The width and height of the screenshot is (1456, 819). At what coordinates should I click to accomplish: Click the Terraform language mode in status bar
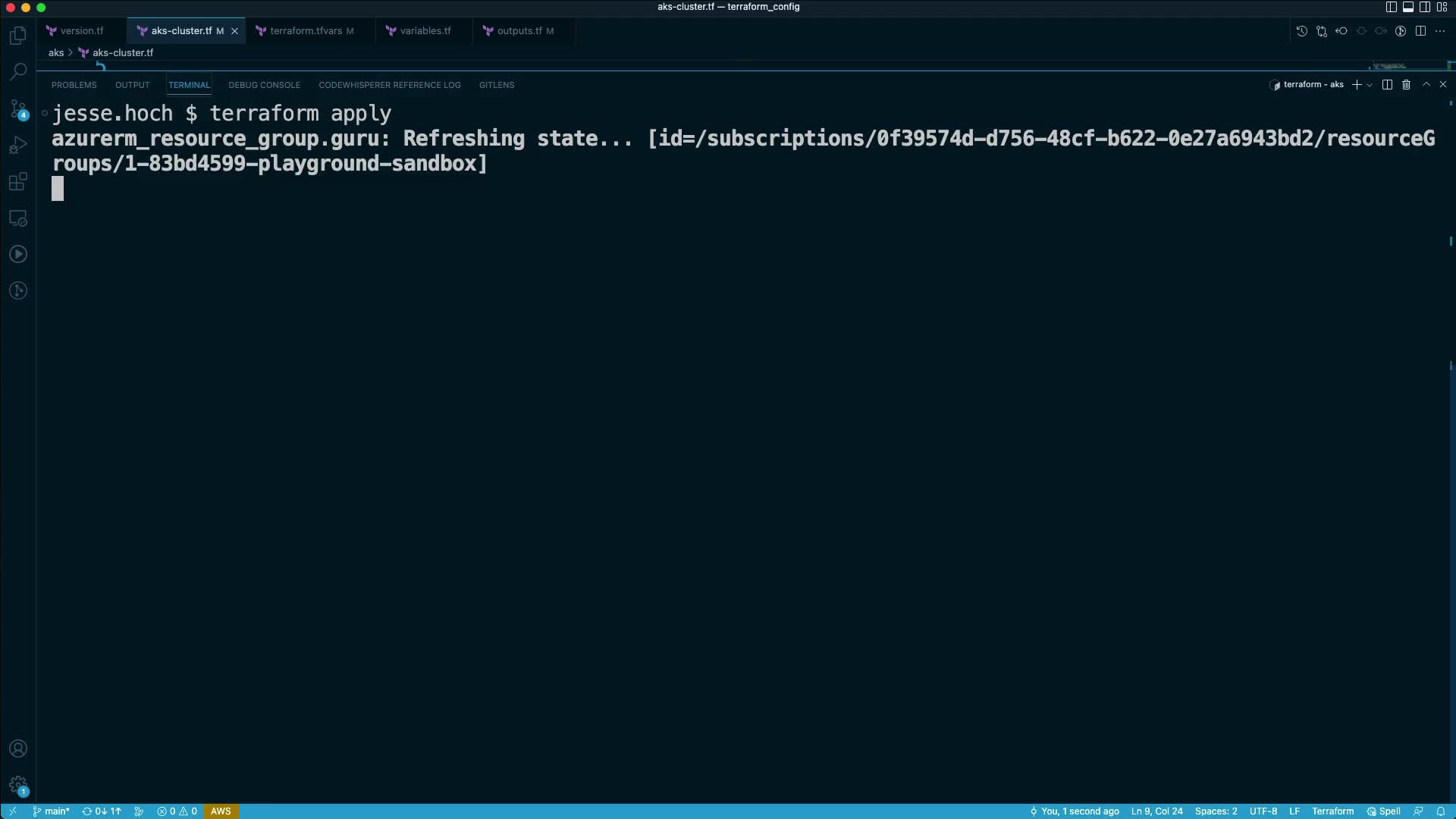point(1332,811)
